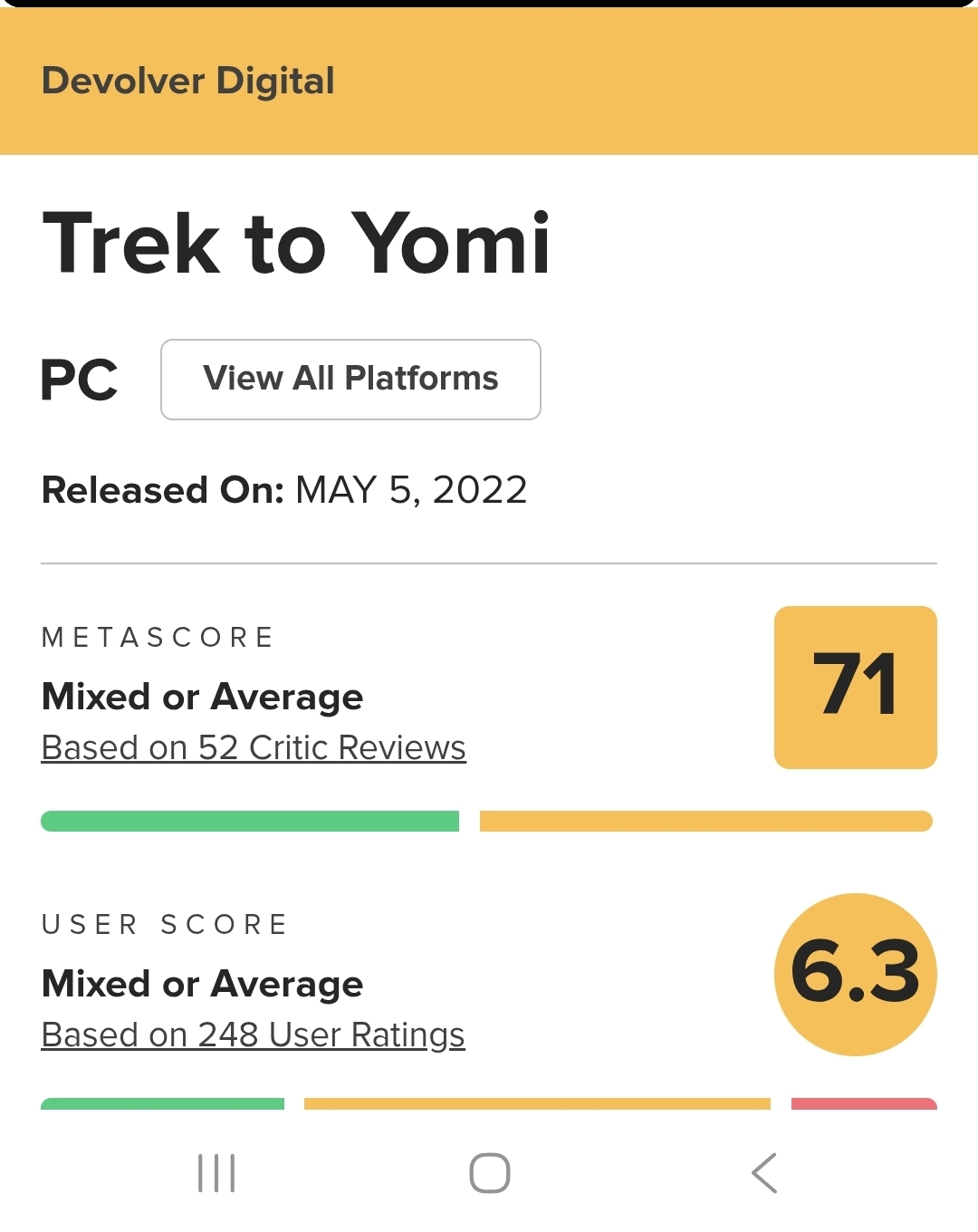Tap the PC platform label
978x1232 pixels.
80,380
